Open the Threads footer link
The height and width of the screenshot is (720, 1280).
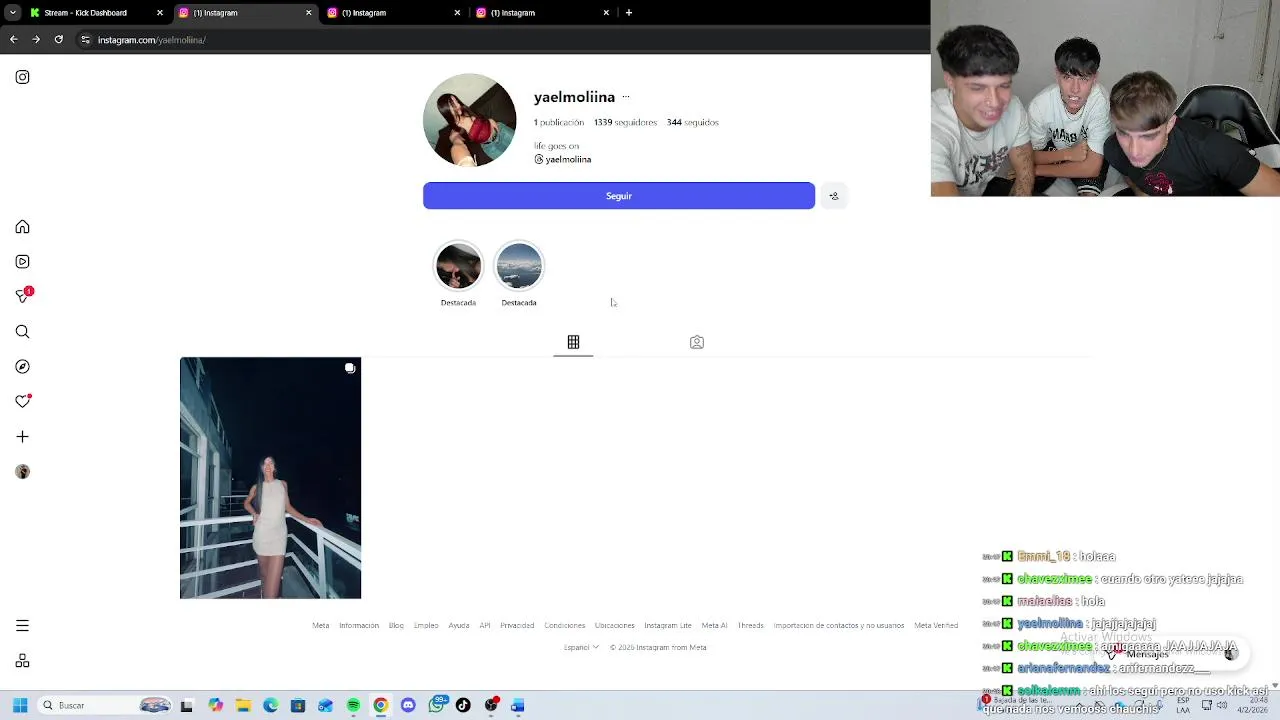(x=751, y=625)
